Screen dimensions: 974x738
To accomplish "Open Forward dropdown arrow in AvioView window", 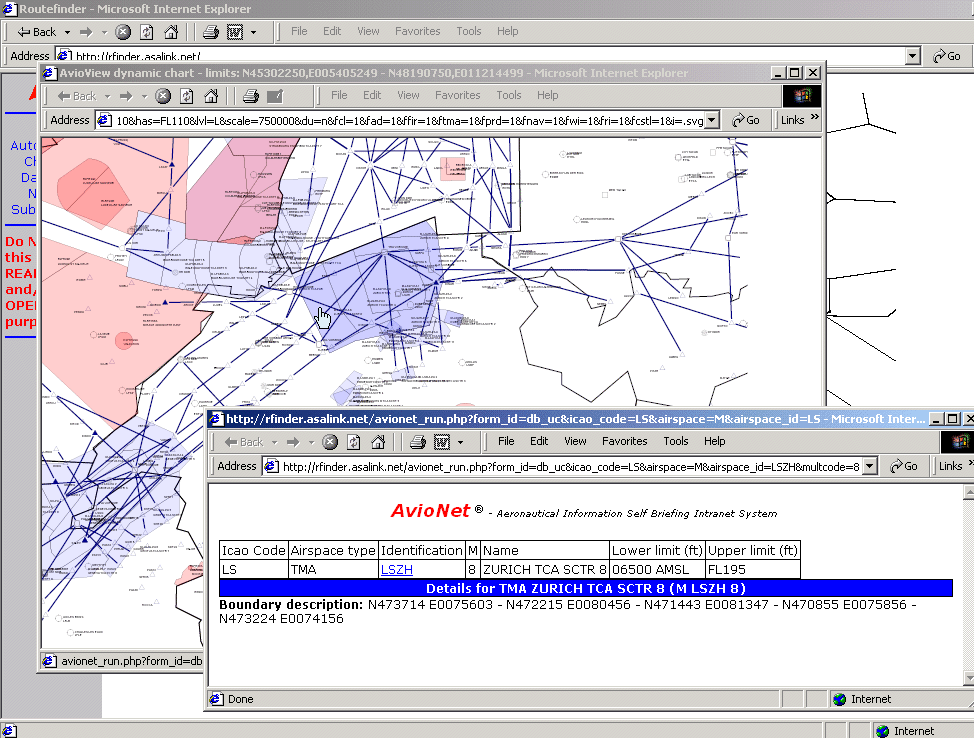I will (144, 97).
